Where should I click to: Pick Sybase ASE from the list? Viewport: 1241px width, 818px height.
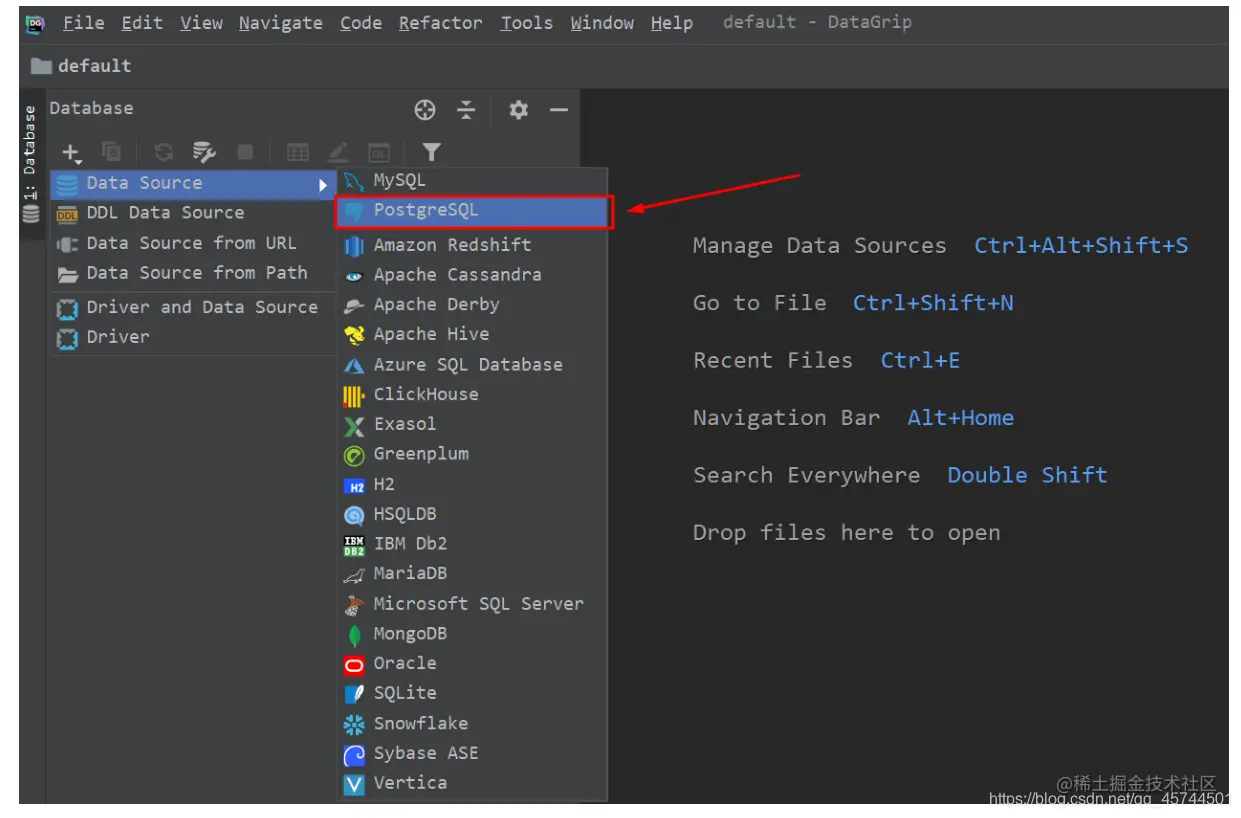472,754
